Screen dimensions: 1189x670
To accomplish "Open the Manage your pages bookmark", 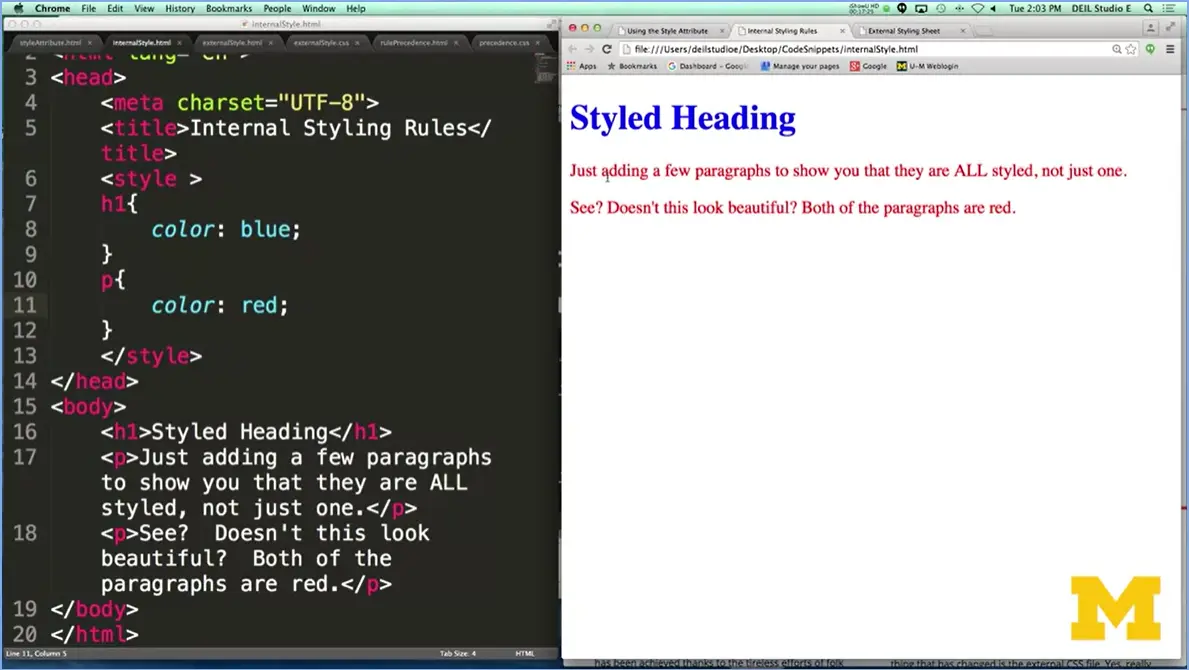I will click(x=799, y=66).
